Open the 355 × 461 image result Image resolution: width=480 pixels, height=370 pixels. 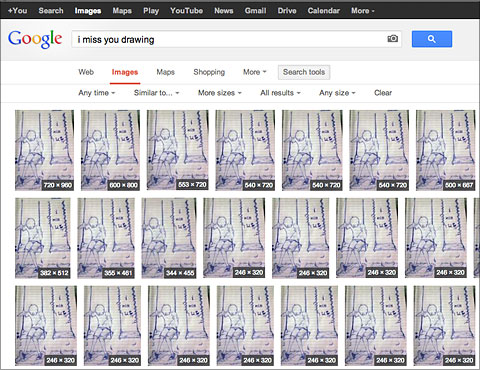pyautogui.click(x=106, y=238)
